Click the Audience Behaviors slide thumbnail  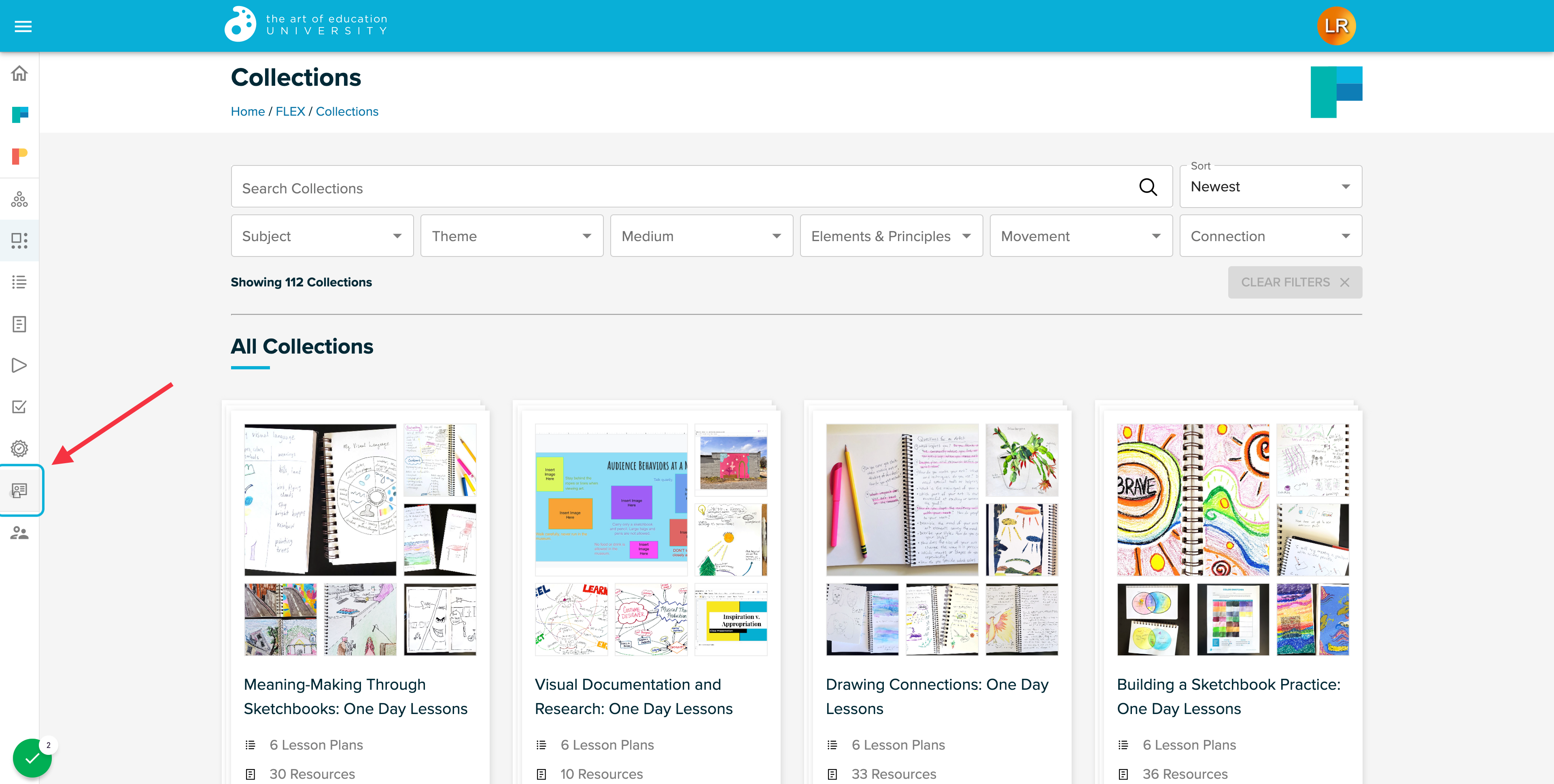point(611,500)
